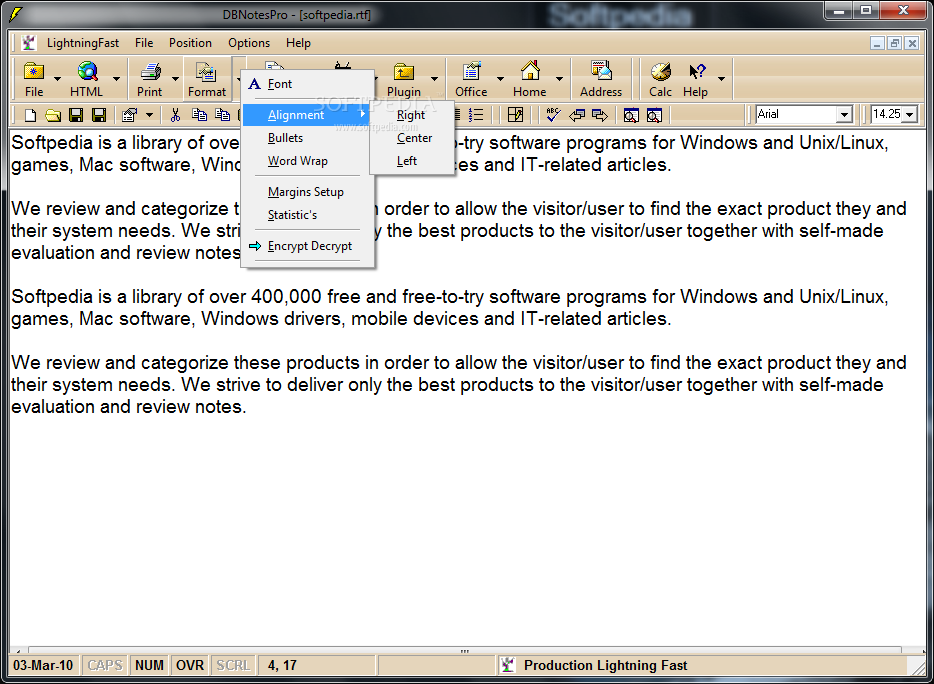Image resolution: width=934 pixels, height=684 pixels.
Task: Click the left-pointing arrow icon
Action: tap(577, 114)
